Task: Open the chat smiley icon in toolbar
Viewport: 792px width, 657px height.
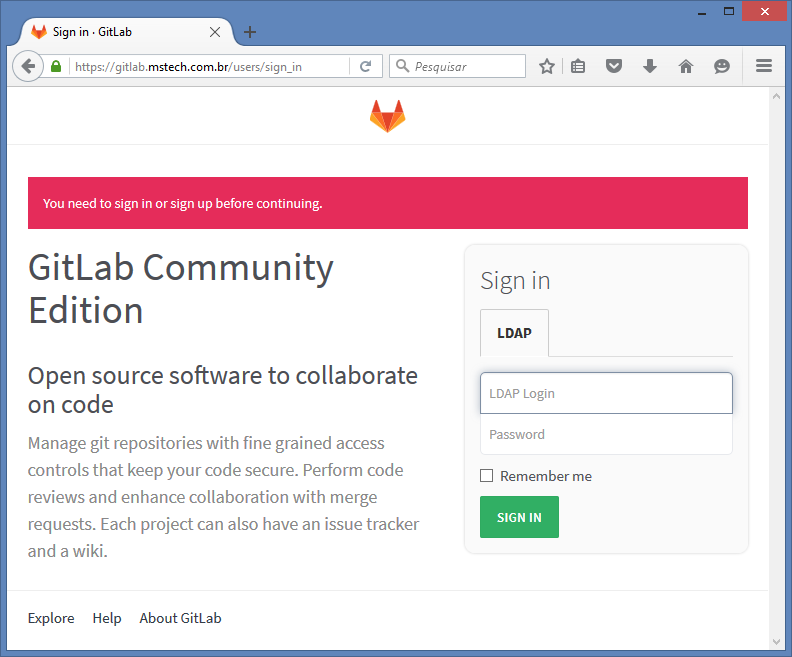Action: click(722, 66)
